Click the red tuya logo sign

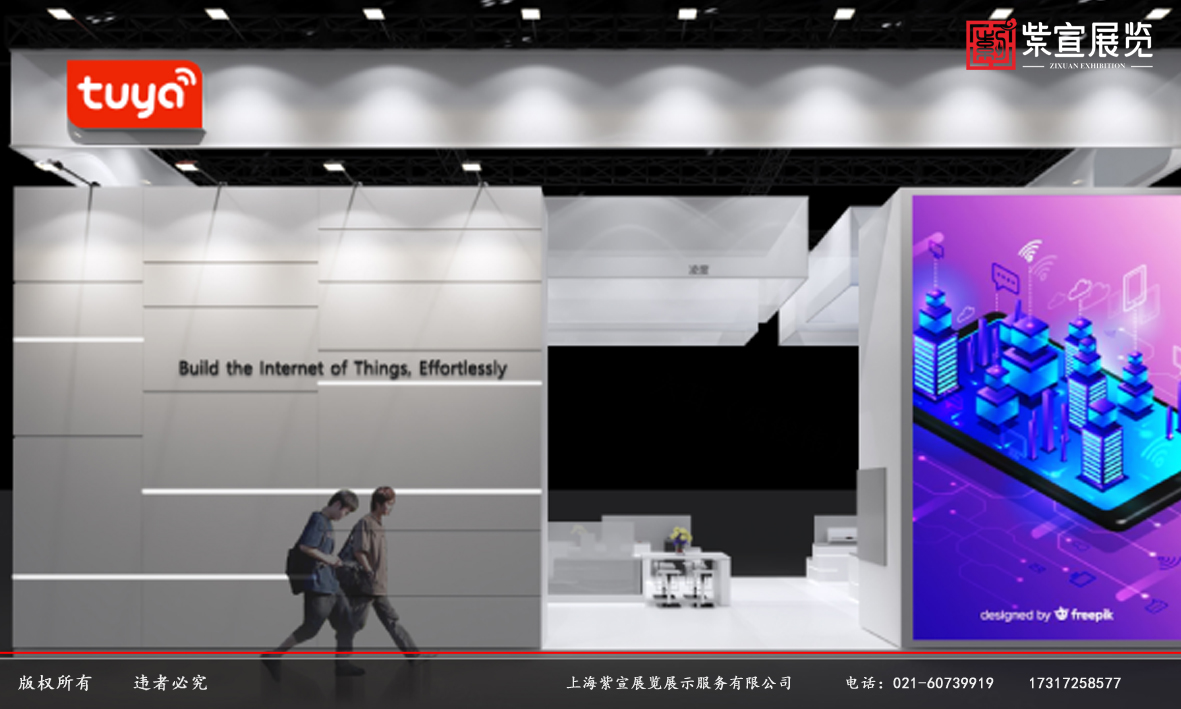(134, 96)
